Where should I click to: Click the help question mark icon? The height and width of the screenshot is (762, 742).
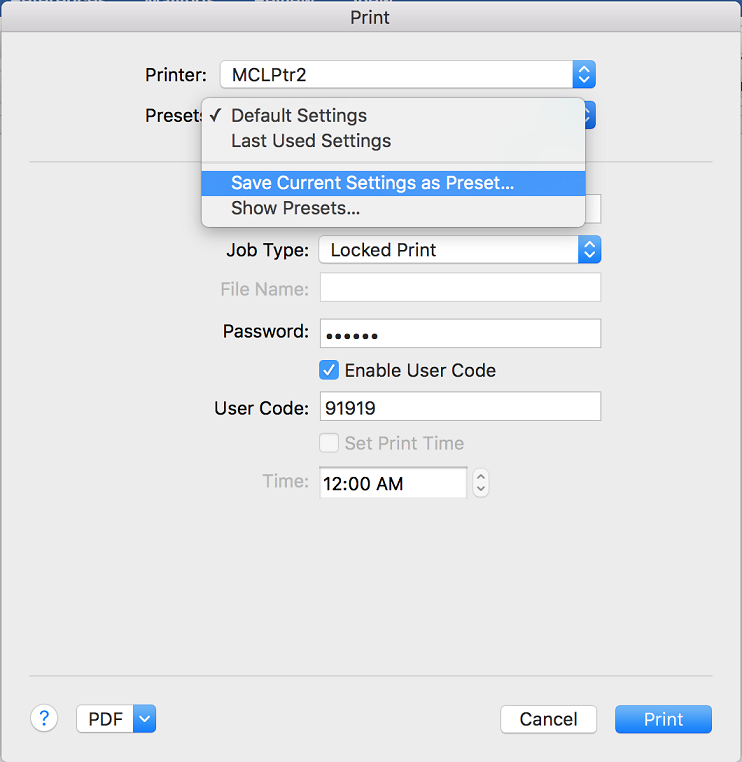pyautogui.click(x=44, y=718)
